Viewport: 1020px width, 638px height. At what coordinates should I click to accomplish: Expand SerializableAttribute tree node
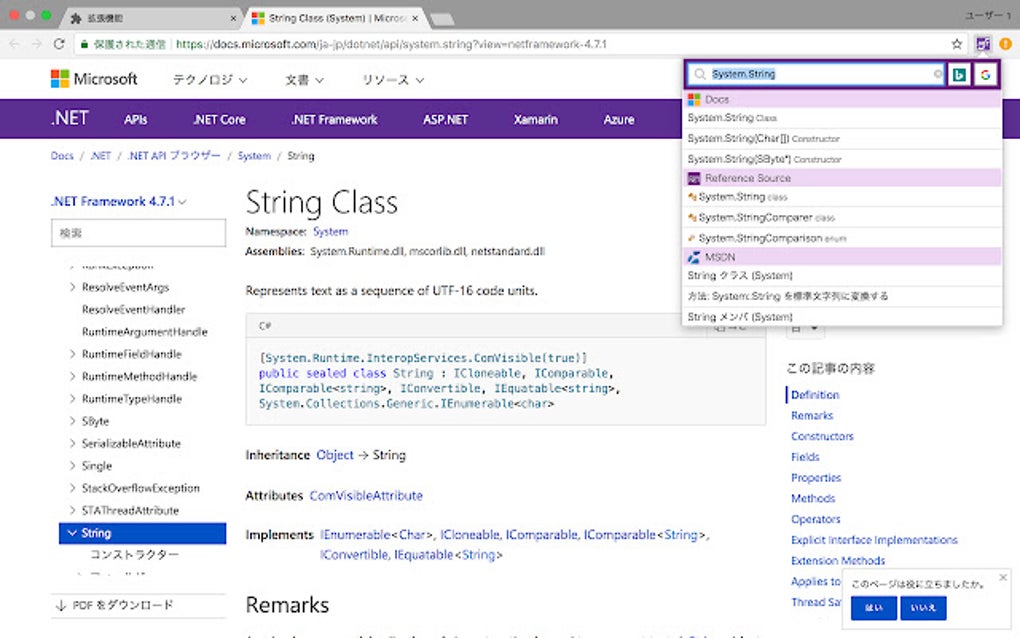[x=72, y=443]
